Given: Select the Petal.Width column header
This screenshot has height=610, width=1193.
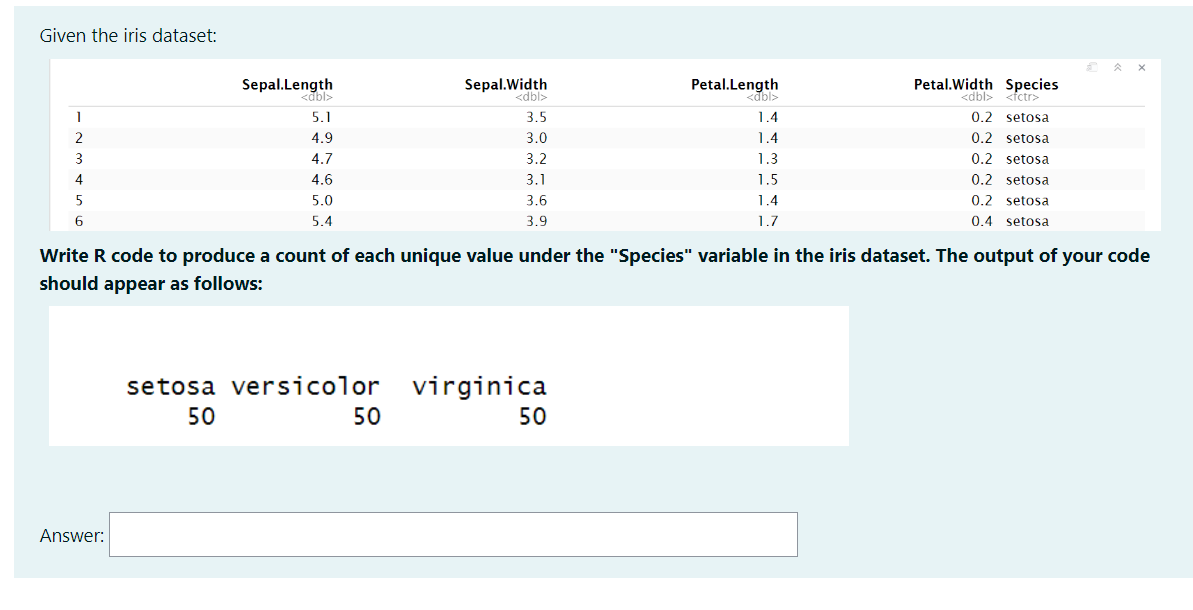Looking at the screenshot, I should (x=953, y=84).
